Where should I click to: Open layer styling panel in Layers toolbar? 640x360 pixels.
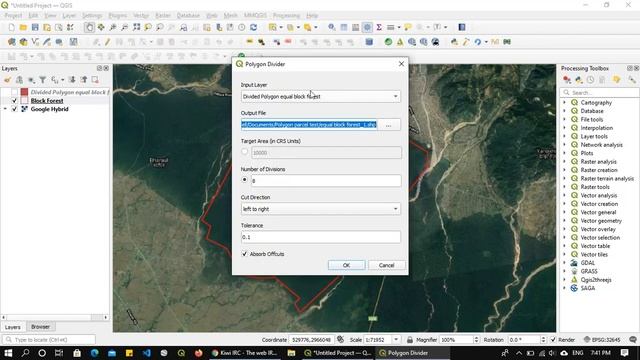7,80
